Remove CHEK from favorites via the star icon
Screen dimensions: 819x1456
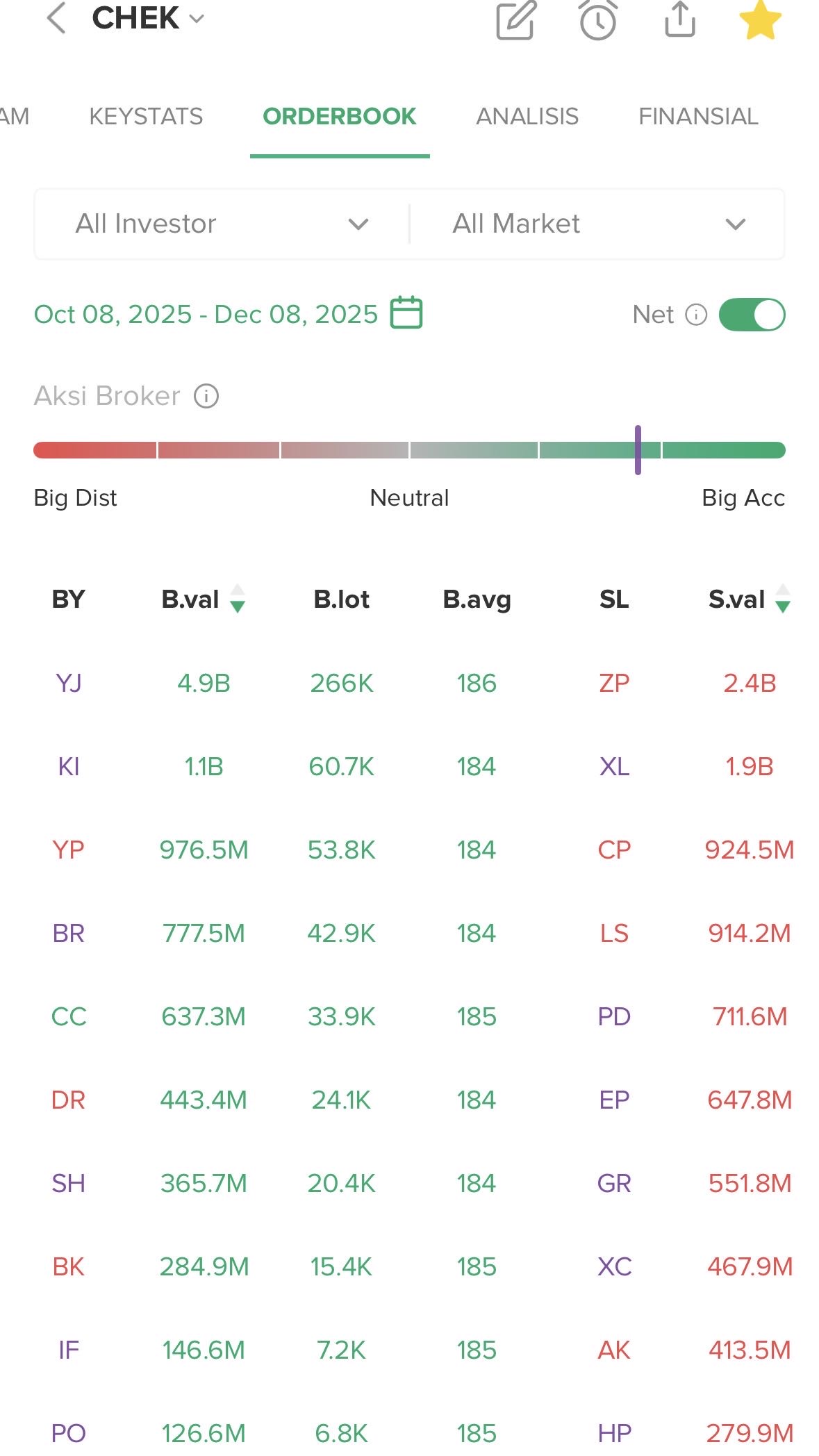click(760, 20)
